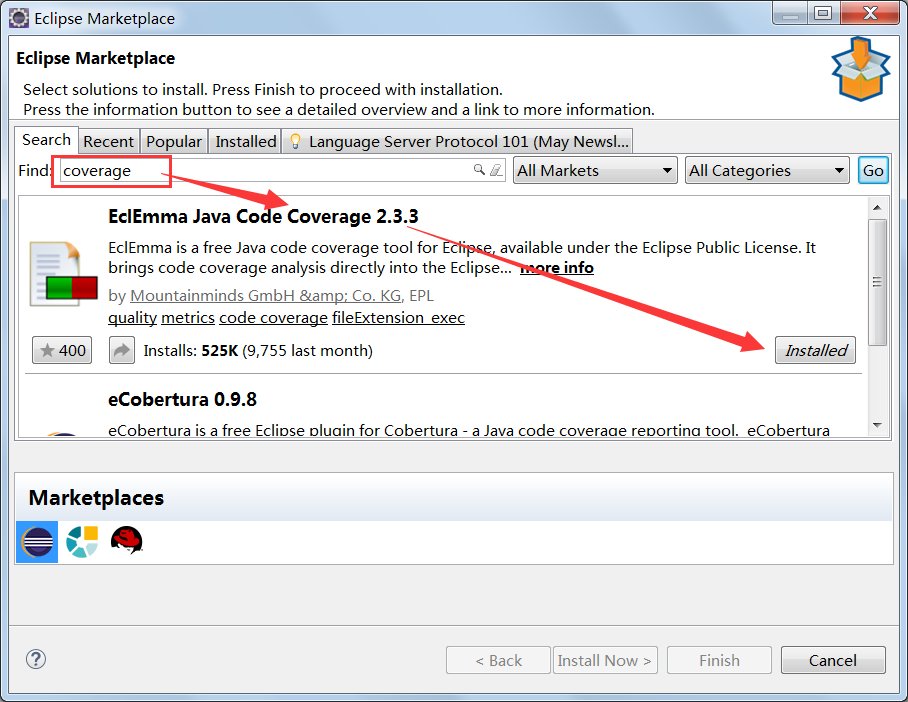Click the results list scrollbar thumb
This screenshot has width=908, height=702.
877,282
